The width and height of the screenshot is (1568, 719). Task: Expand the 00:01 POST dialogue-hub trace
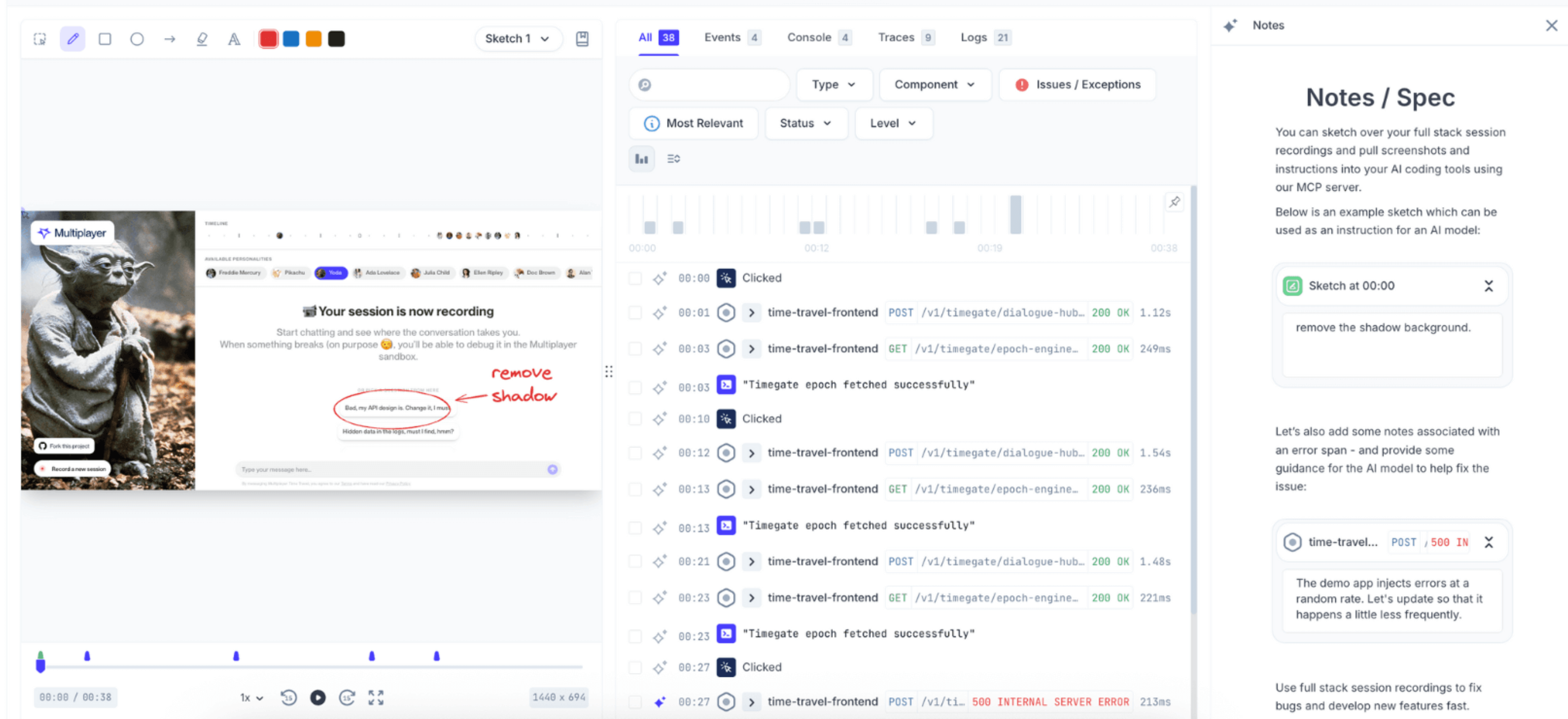point(751,313)
